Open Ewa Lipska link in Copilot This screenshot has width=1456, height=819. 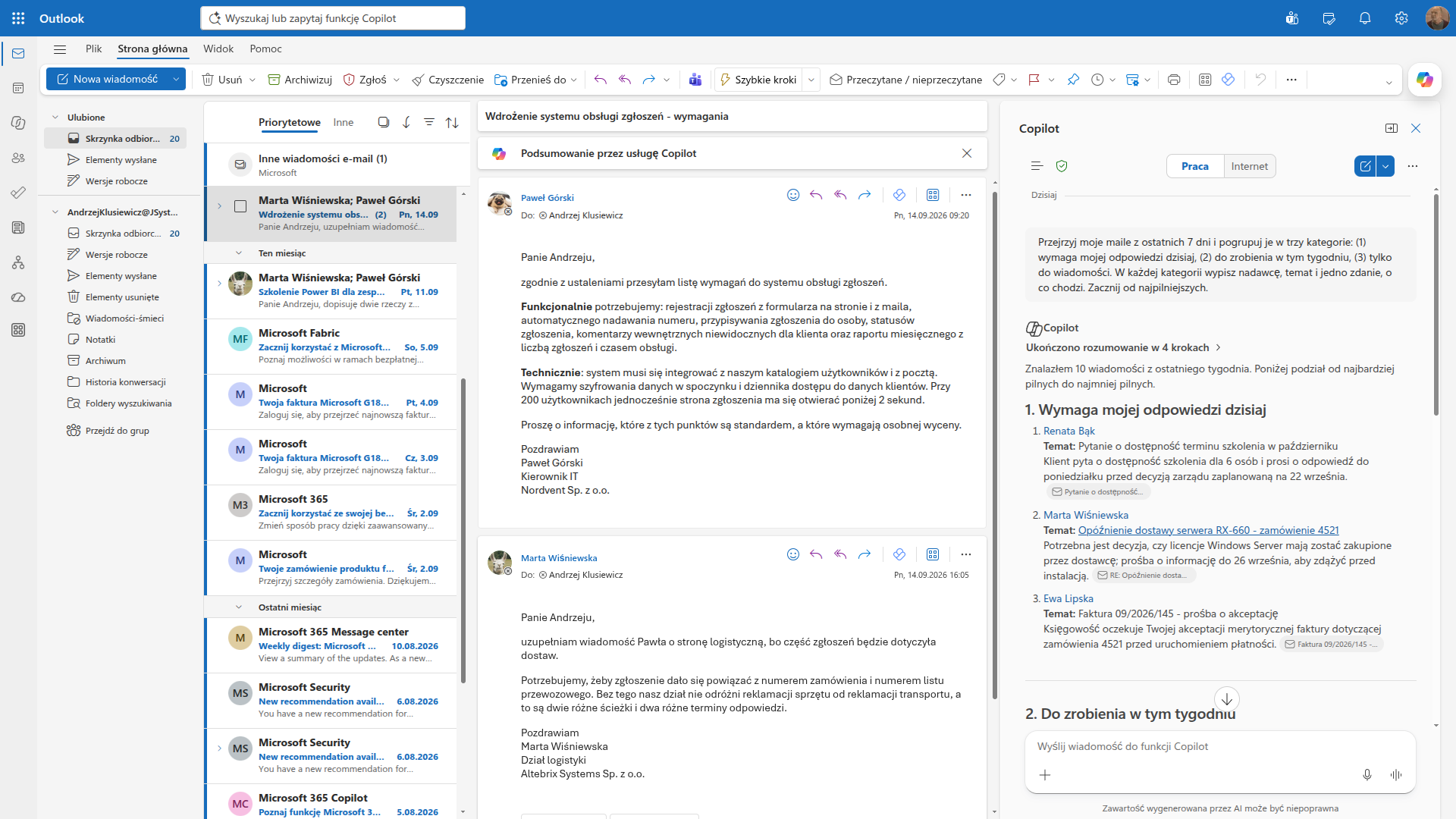[x=1068, y=598]
